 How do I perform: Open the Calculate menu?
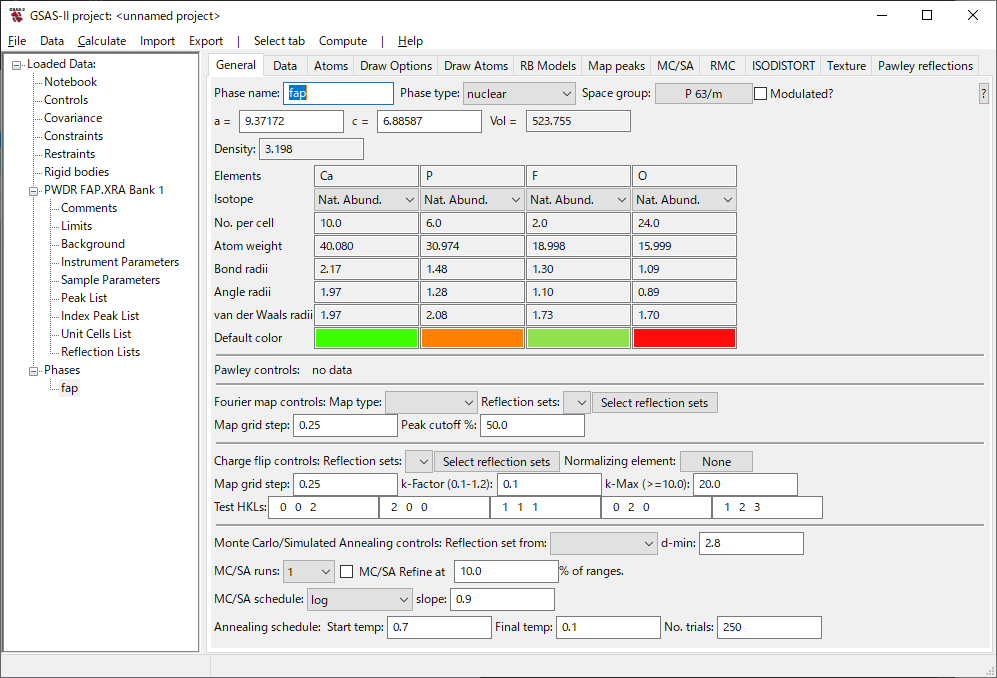coord(102,41)
